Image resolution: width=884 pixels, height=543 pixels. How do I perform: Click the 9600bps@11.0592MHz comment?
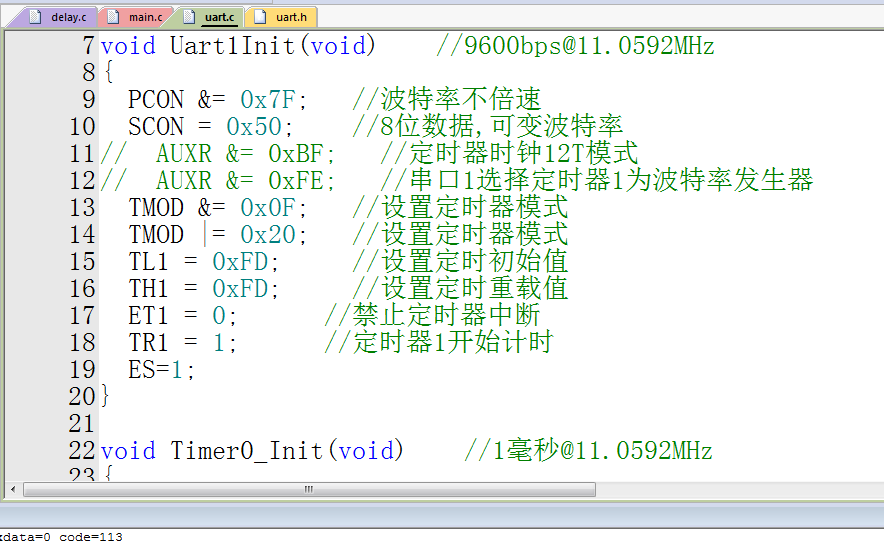(x=575, y=46)
